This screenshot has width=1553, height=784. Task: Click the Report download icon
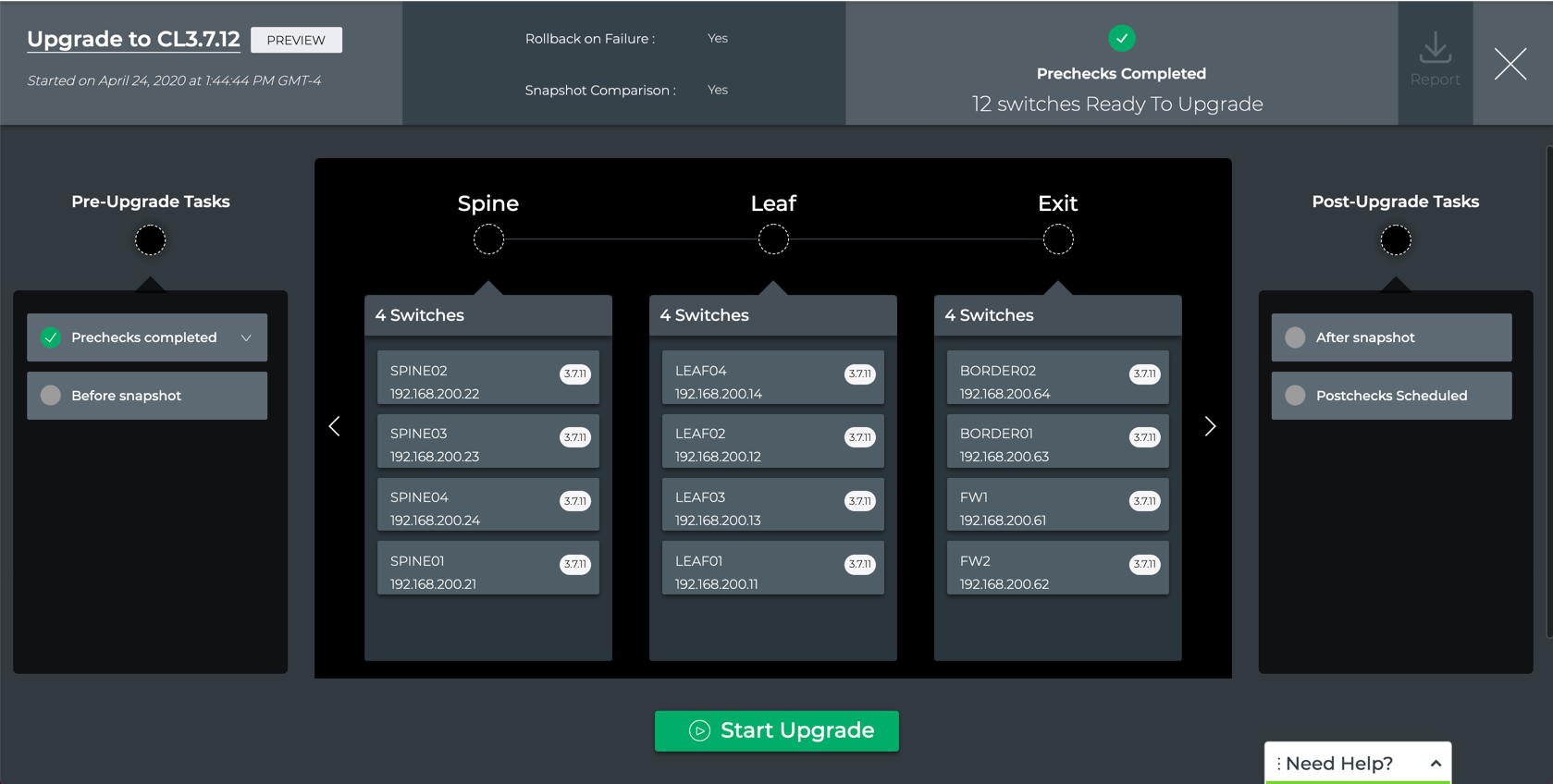[1435, 48]
